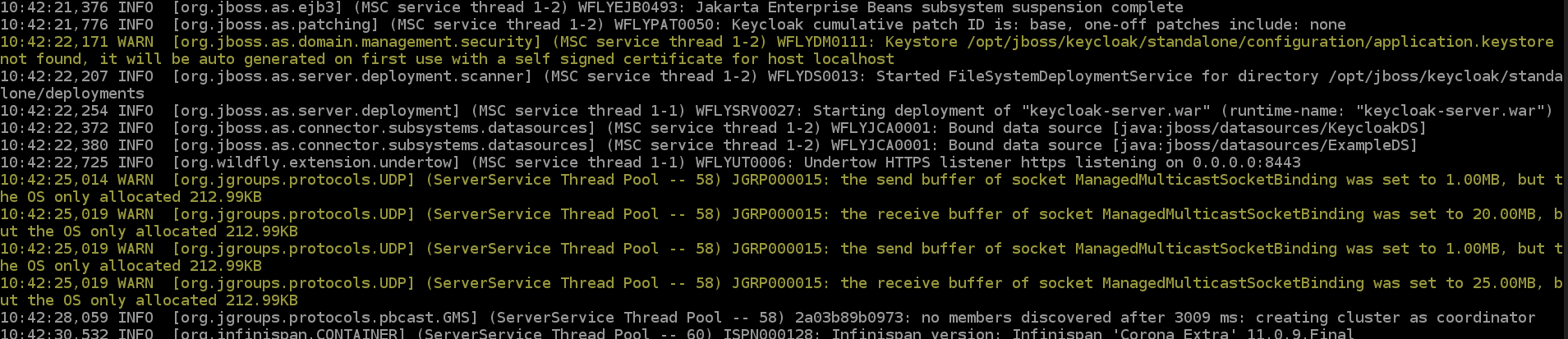Click 'java:jboss/datasources/ExampleDS' data source name
Screen dimensions: 1568x339
(x=1265, y=145)
